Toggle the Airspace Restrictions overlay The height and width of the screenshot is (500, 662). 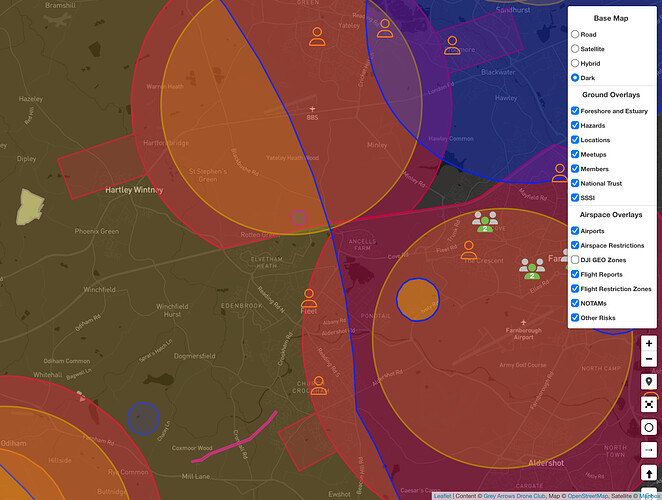(x=575, y=245)
